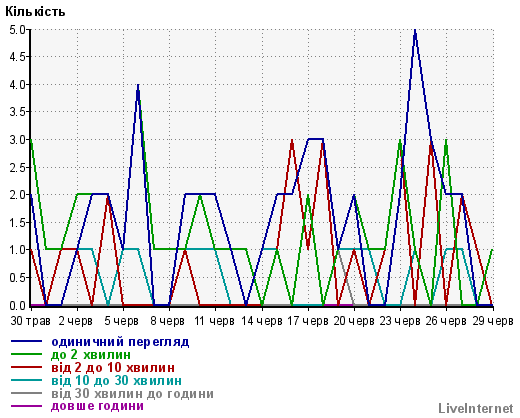Screen dimensions: 520x418
Task: Select the довше години legend label
Action: 97,406
